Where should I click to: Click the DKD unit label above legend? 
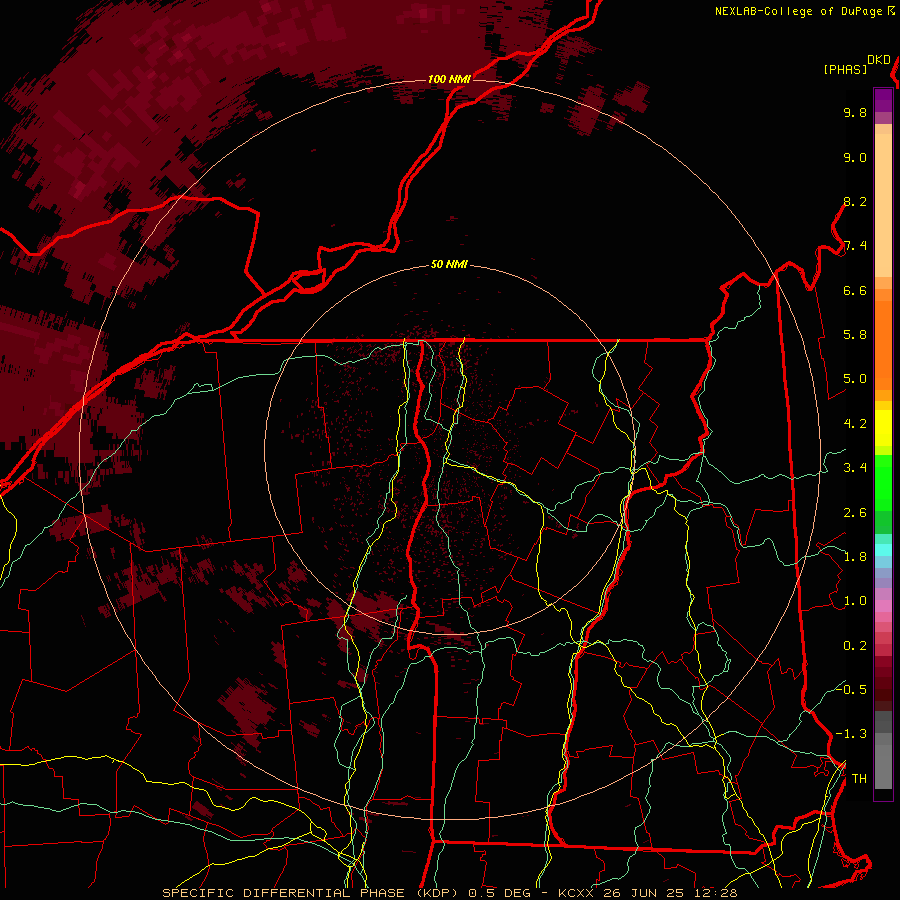879,60
